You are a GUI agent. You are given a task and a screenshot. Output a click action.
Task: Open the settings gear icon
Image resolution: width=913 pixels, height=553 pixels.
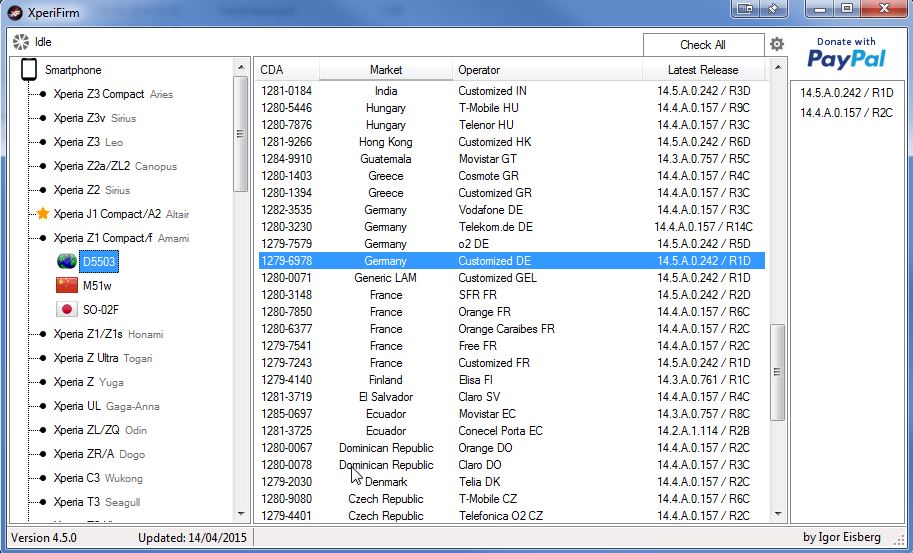point(777,44)
